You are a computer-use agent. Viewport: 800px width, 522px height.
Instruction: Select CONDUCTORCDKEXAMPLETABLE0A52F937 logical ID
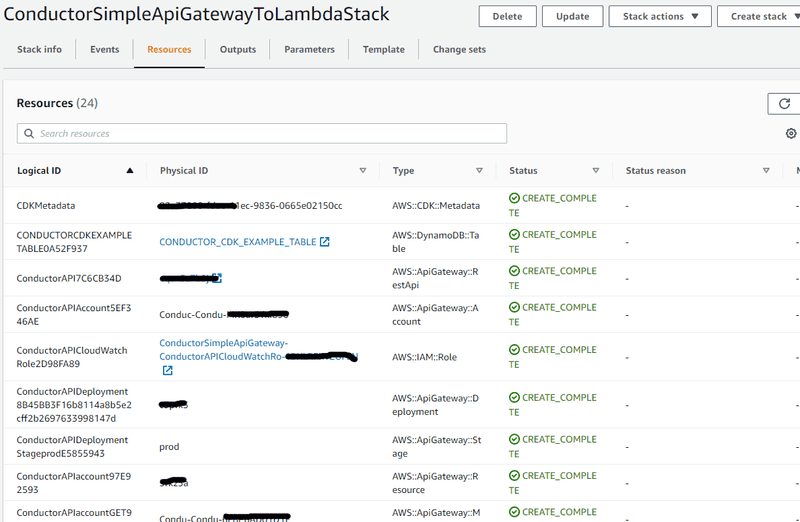coord(74,242)
